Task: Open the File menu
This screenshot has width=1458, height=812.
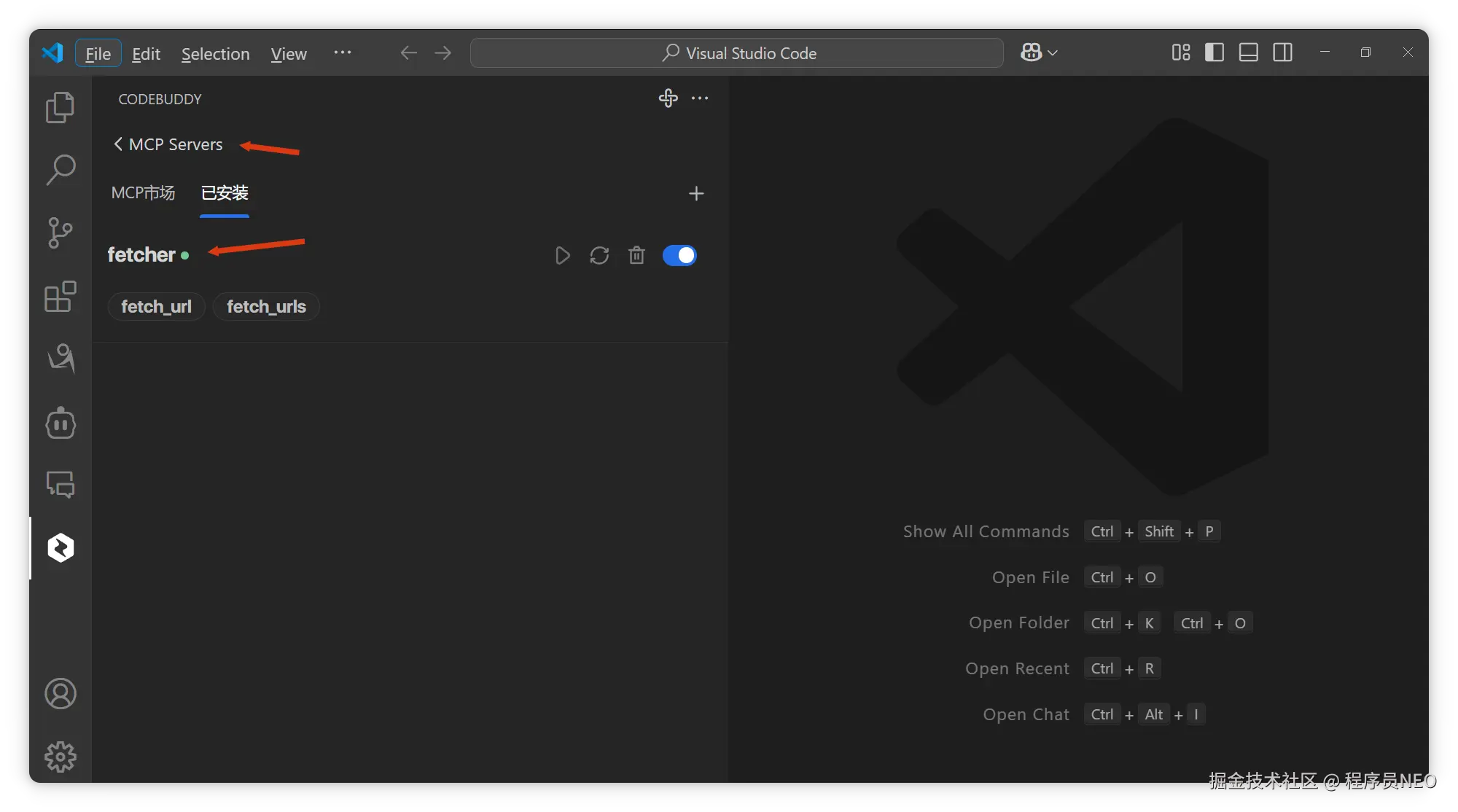Action: 98,53
